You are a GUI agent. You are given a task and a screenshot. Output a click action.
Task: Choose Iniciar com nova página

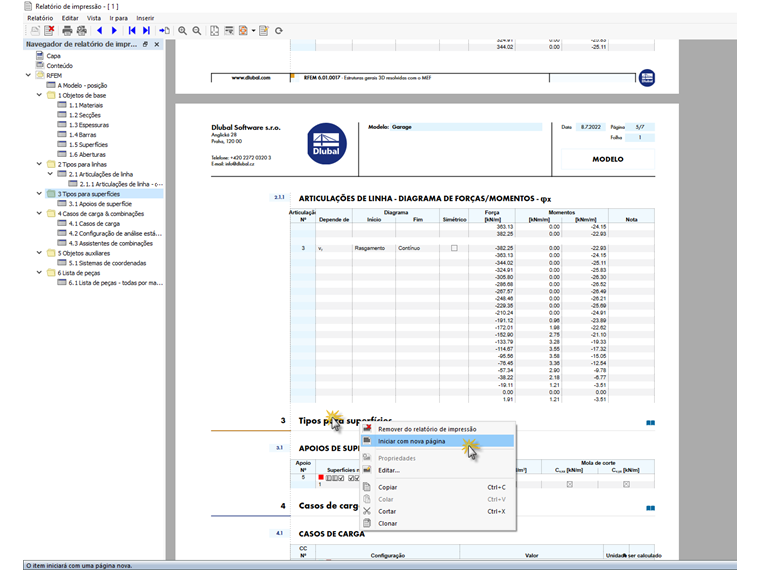[x=438, y=441]
